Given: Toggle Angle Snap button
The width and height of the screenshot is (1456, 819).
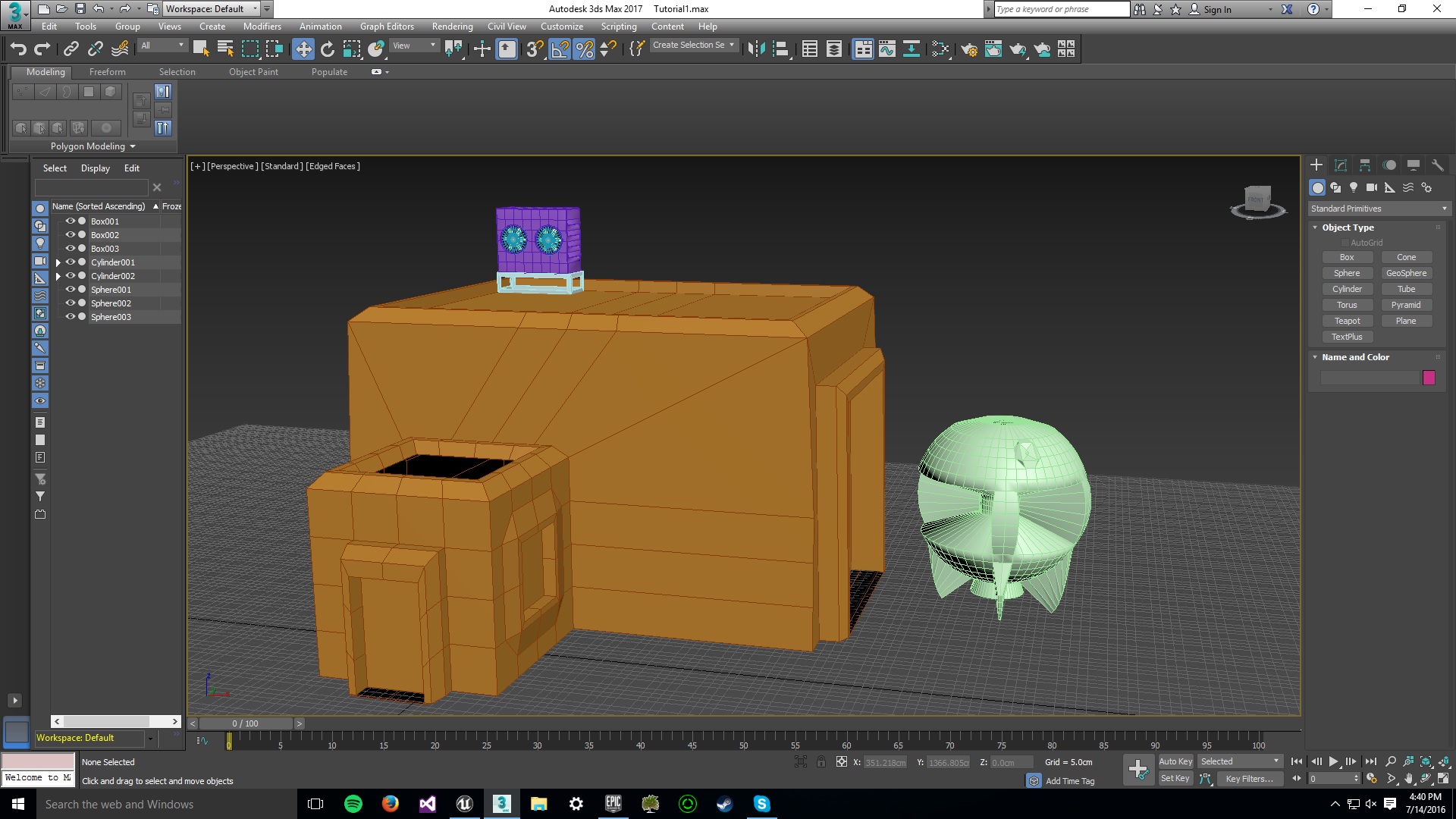Looking at the screenshot, I should [560, 49].
